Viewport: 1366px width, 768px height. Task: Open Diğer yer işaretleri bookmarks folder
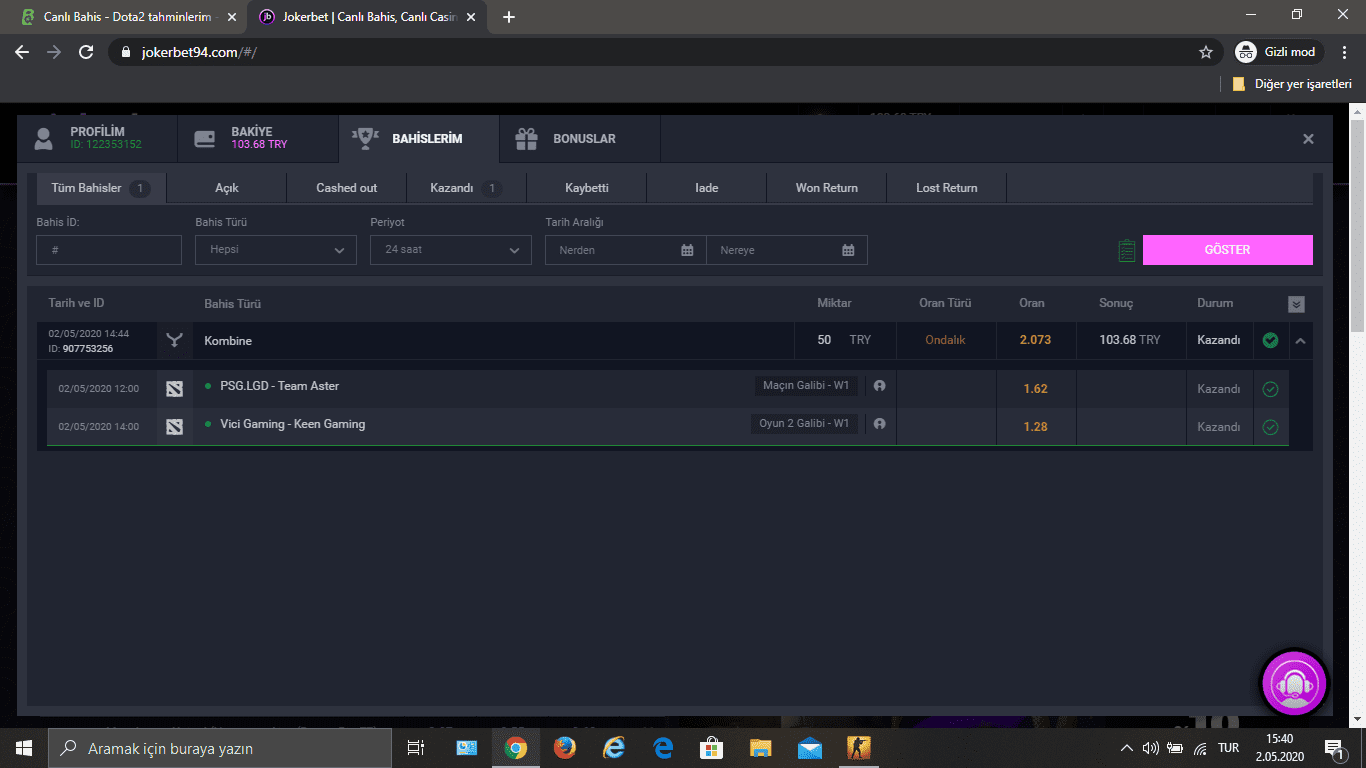click(1292, 84)
